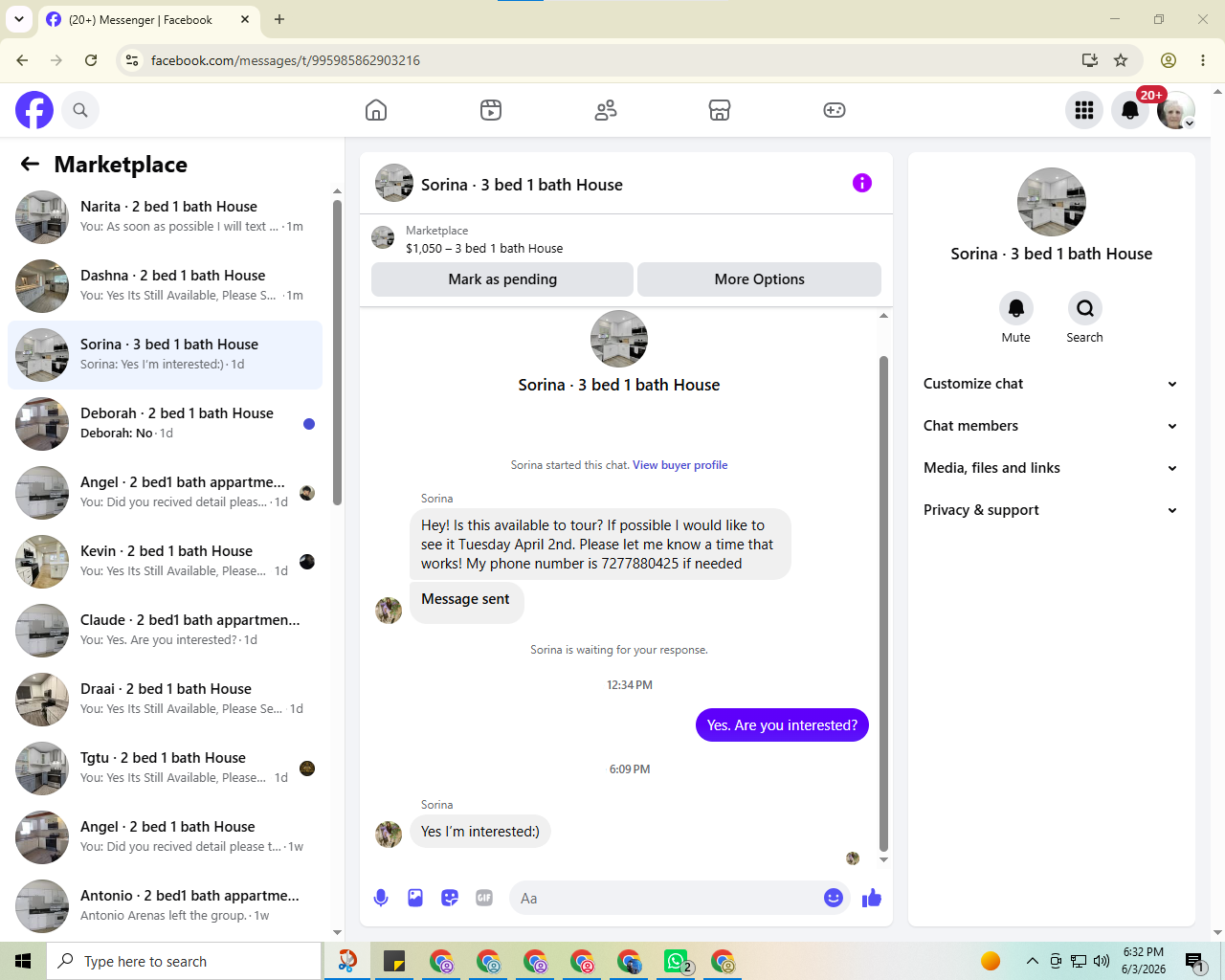Open the Notifications bell

(1130, 110)
